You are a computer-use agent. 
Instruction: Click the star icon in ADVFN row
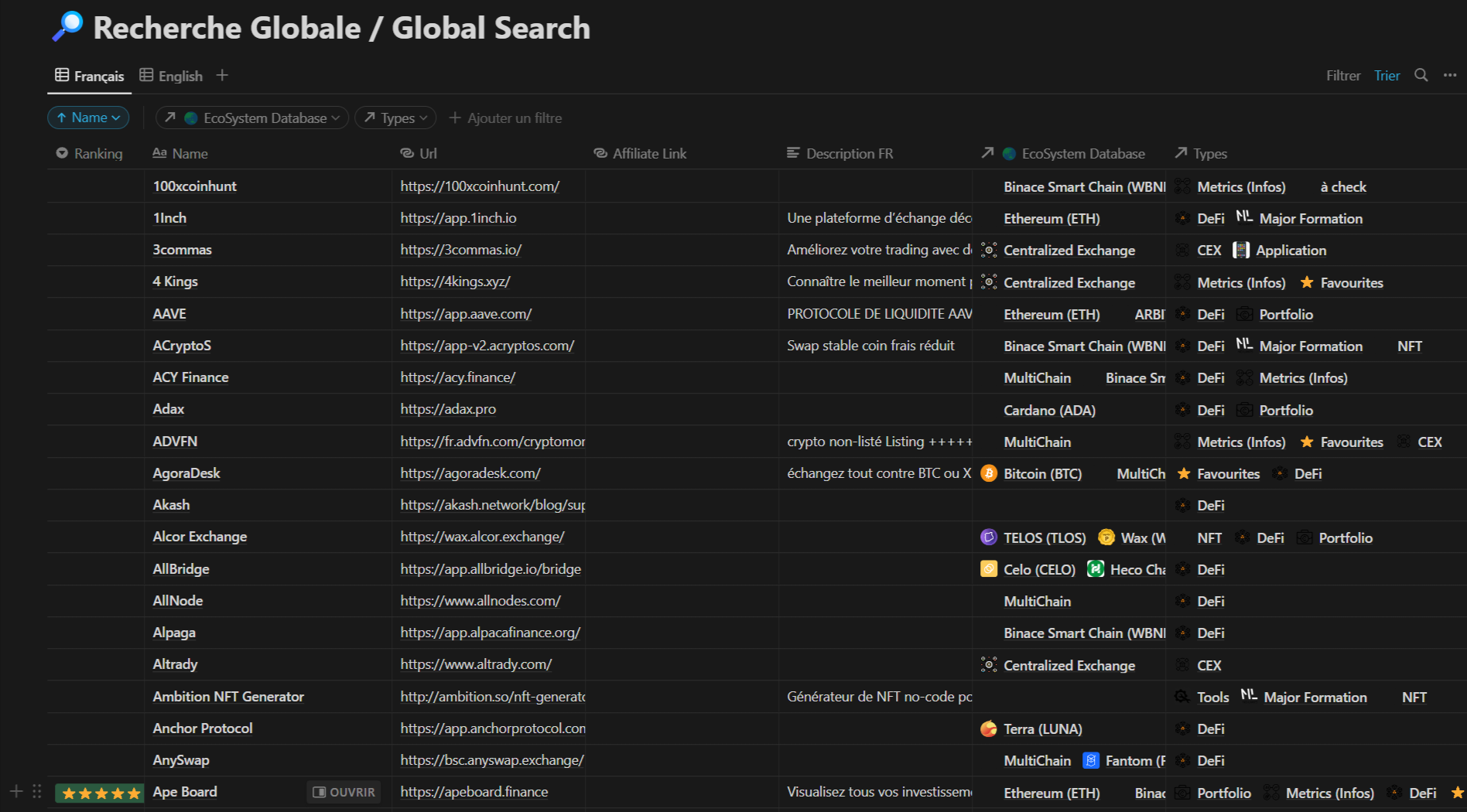[1307, 442]
